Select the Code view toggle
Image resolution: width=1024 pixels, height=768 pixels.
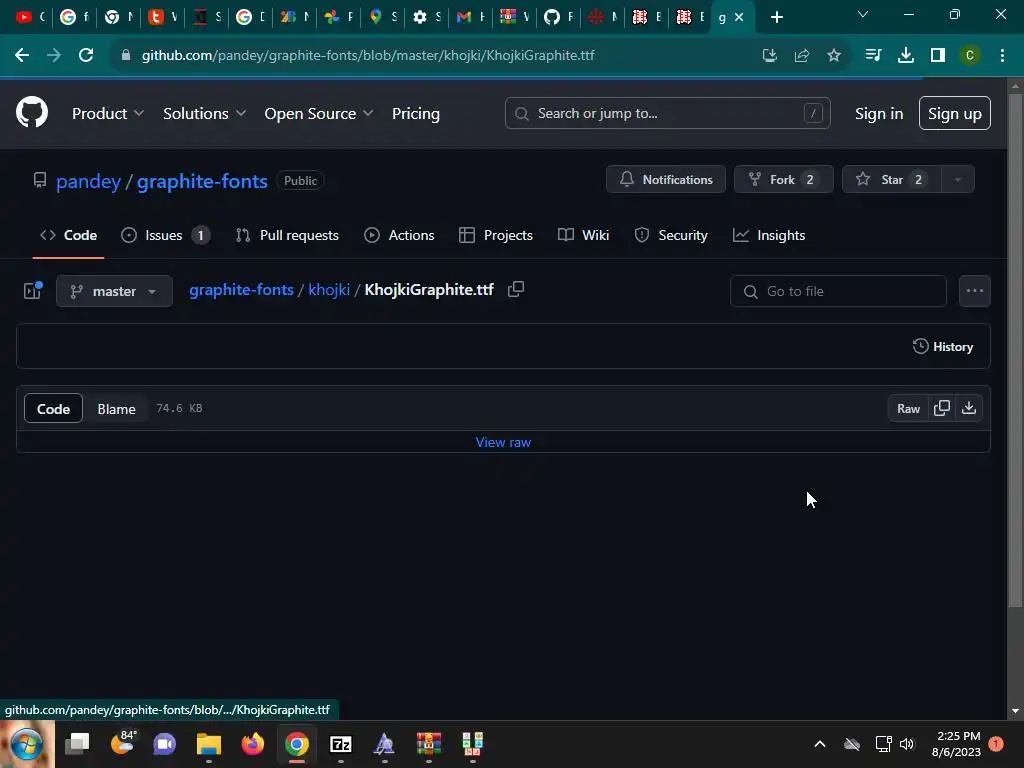(x=54, y=409)
